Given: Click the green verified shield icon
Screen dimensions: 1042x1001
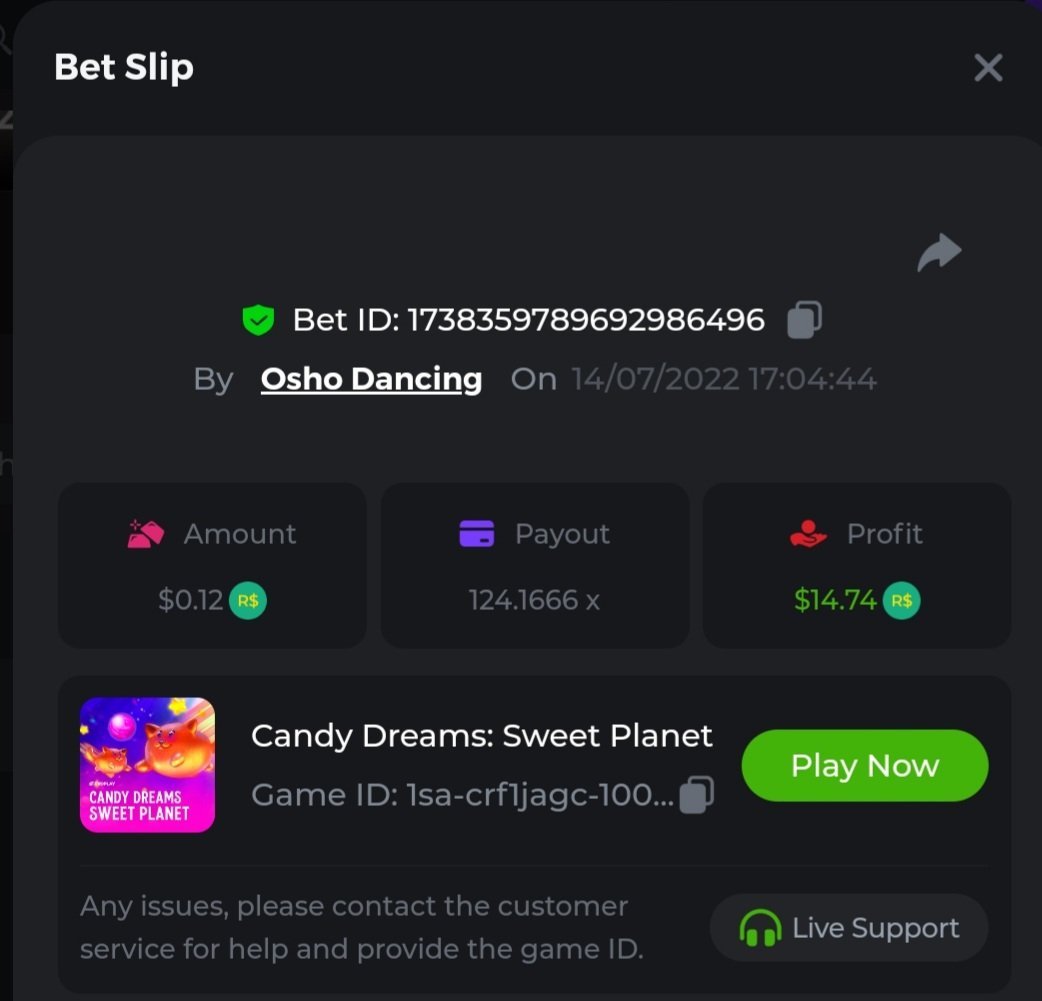Looking at the screenshot, I should click(x=259, y=320).
